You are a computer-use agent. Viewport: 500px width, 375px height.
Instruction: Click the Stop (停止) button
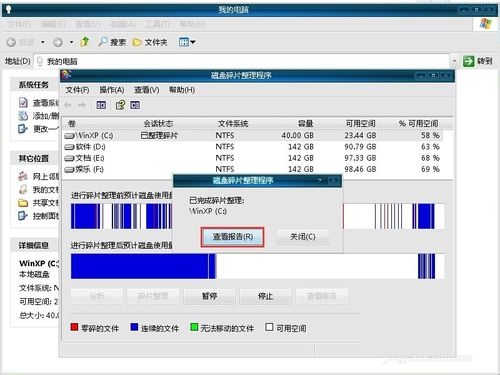point(265,296)
